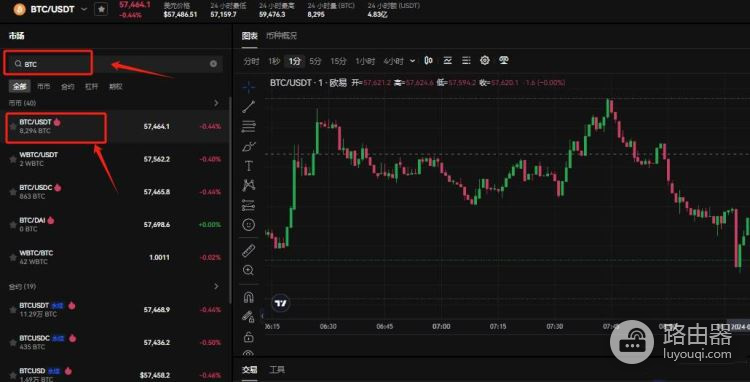Click the hot flame icon beside BTC/DAI
Viewport: 750px width, 382px height.
51,220
